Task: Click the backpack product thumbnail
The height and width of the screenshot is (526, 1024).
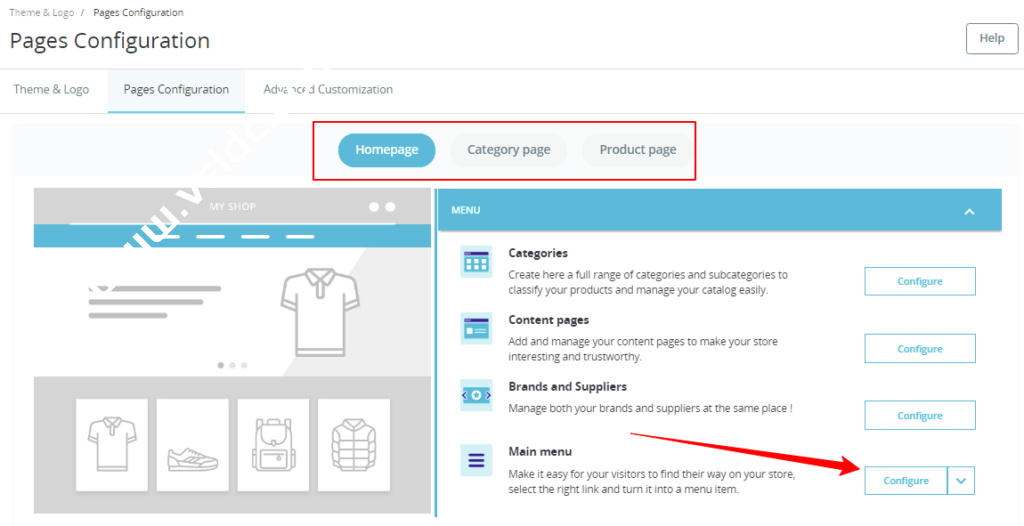Action: [273, 445]
